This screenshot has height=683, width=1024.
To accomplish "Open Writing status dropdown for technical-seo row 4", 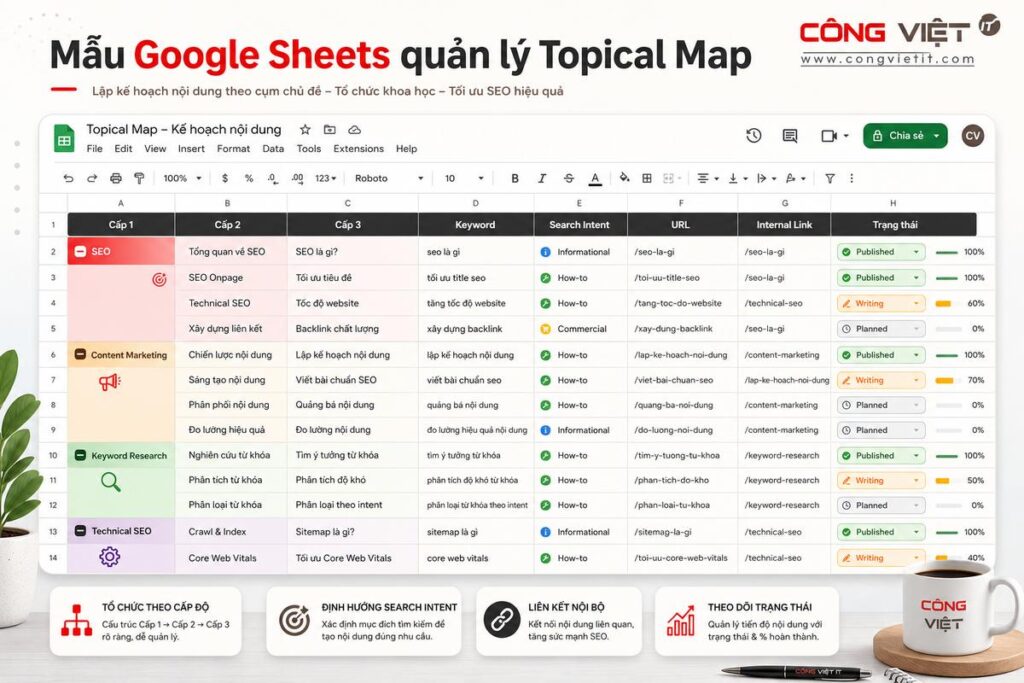I will 881,304.
